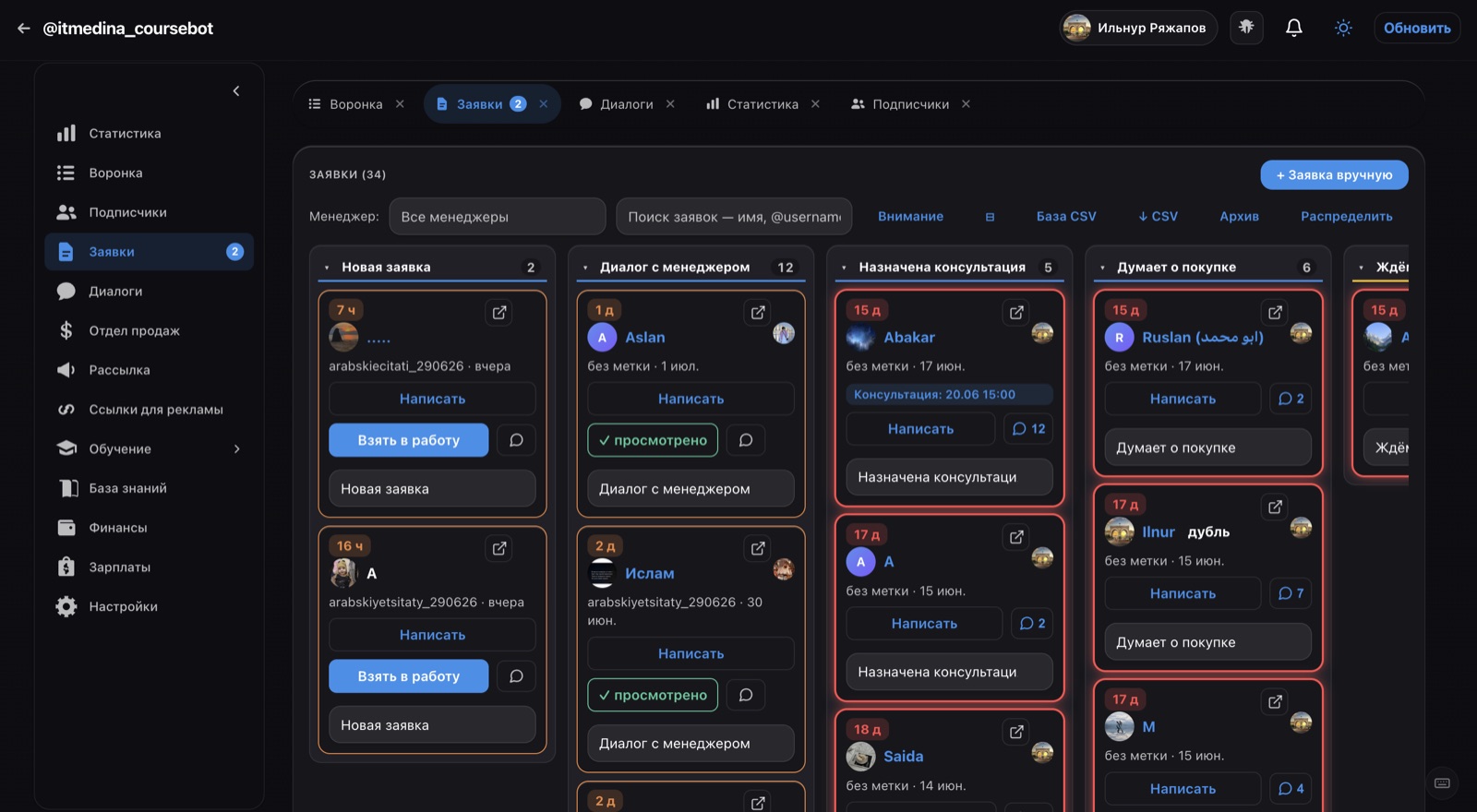Open Зарплаты in the sidebar
The width and height of the screenshot is (1477, 812).
tap(149, 567)
